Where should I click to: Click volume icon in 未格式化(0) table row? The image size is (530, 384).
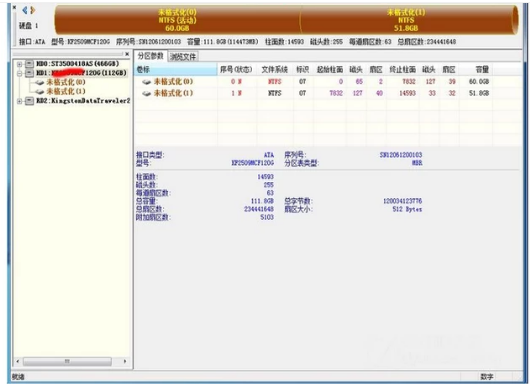click(146, 82)
